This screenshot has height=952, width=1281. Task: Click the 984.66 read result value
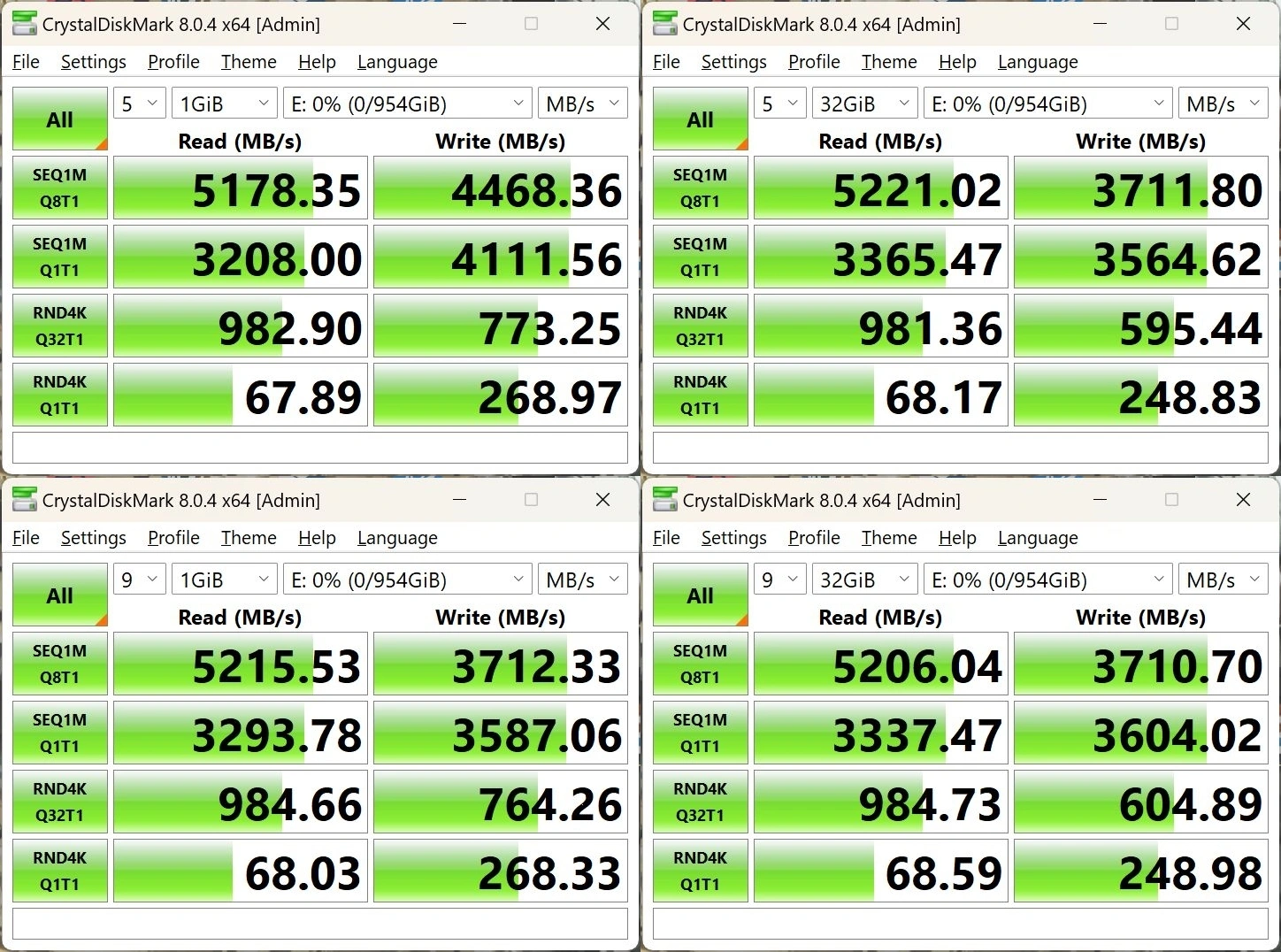pos(290,804)
